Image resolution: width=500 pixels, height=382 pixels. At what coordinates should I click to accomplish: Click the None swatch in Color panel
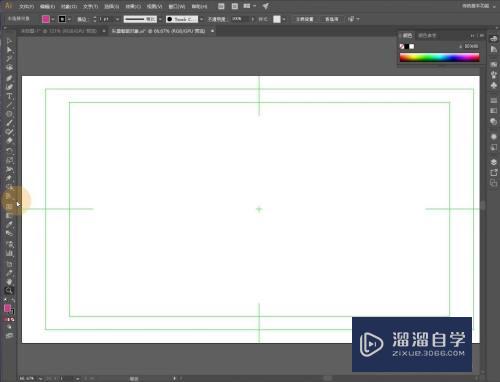(x=402, y=46)
